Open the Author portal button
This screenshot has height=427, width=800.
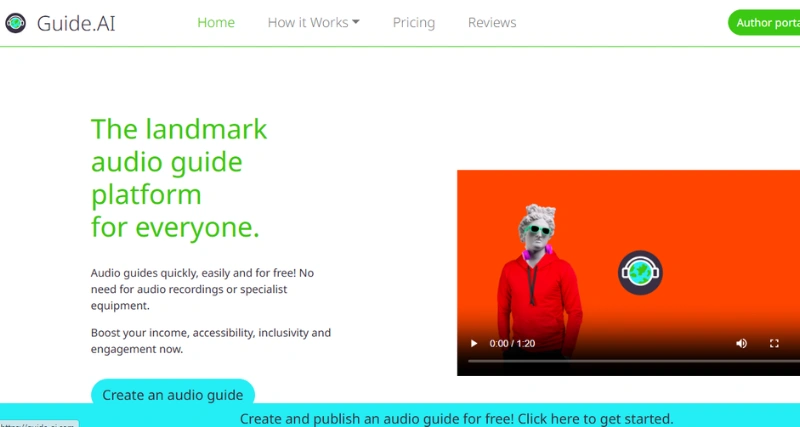[x=764, y=22]
